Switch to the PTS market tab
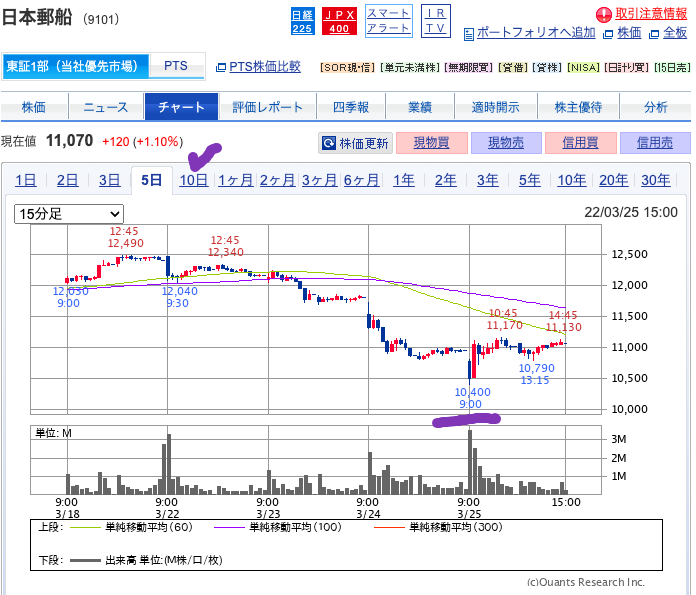This screenshot has width=696, height=595. point(176,66)
